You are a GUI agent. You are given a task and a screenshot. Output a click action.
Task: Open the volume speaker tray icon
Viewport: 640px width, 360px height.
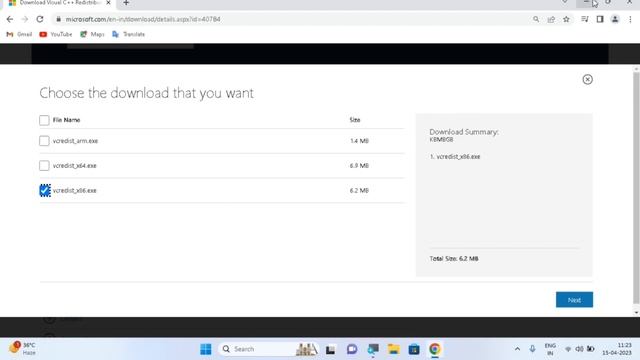coord(579,349)
